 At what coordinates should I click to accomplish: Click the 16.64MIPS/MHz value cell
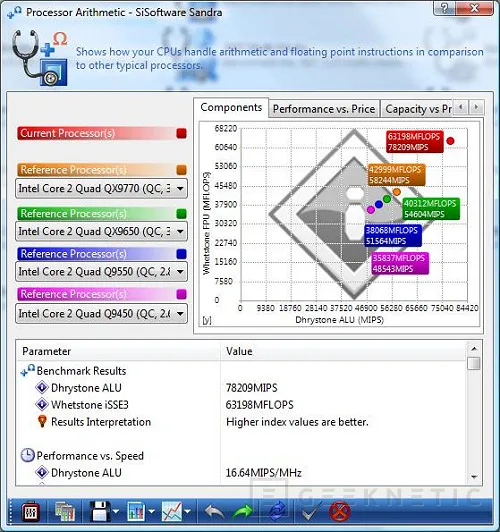tap(264, 473)
